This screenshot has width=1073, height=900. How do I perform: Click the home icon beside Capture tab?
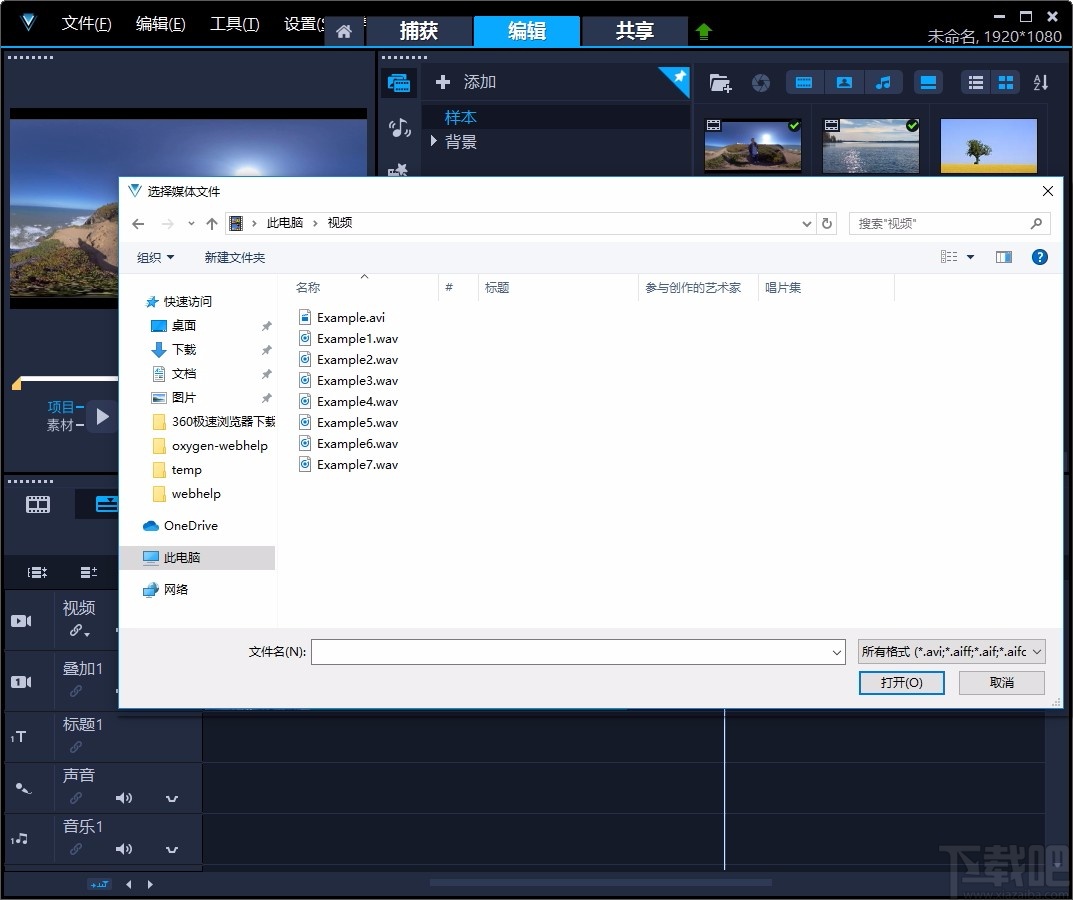[344, 32]
